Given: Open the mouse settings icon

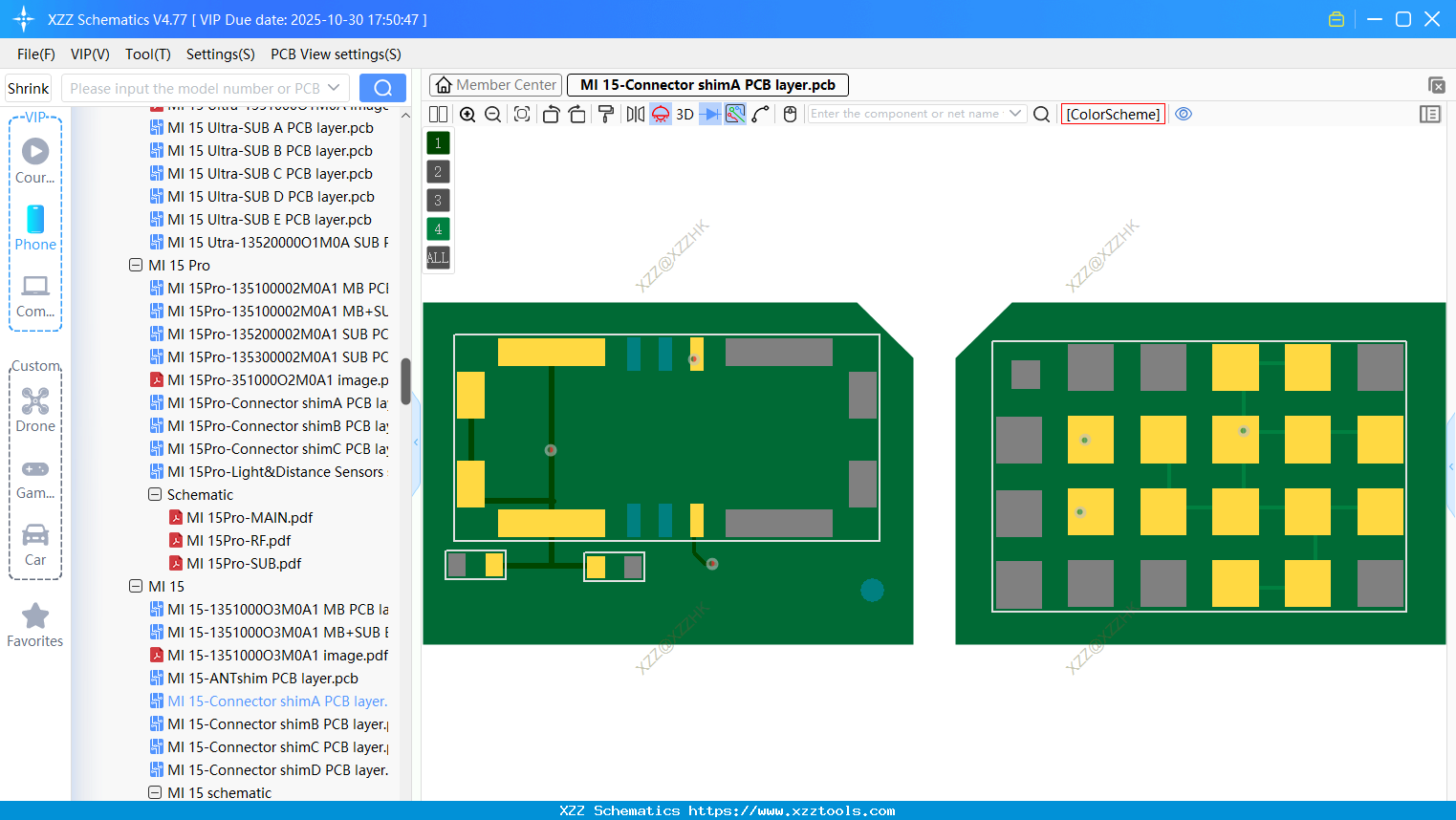Looking at the screenshot, I should (x=790, y=114).
